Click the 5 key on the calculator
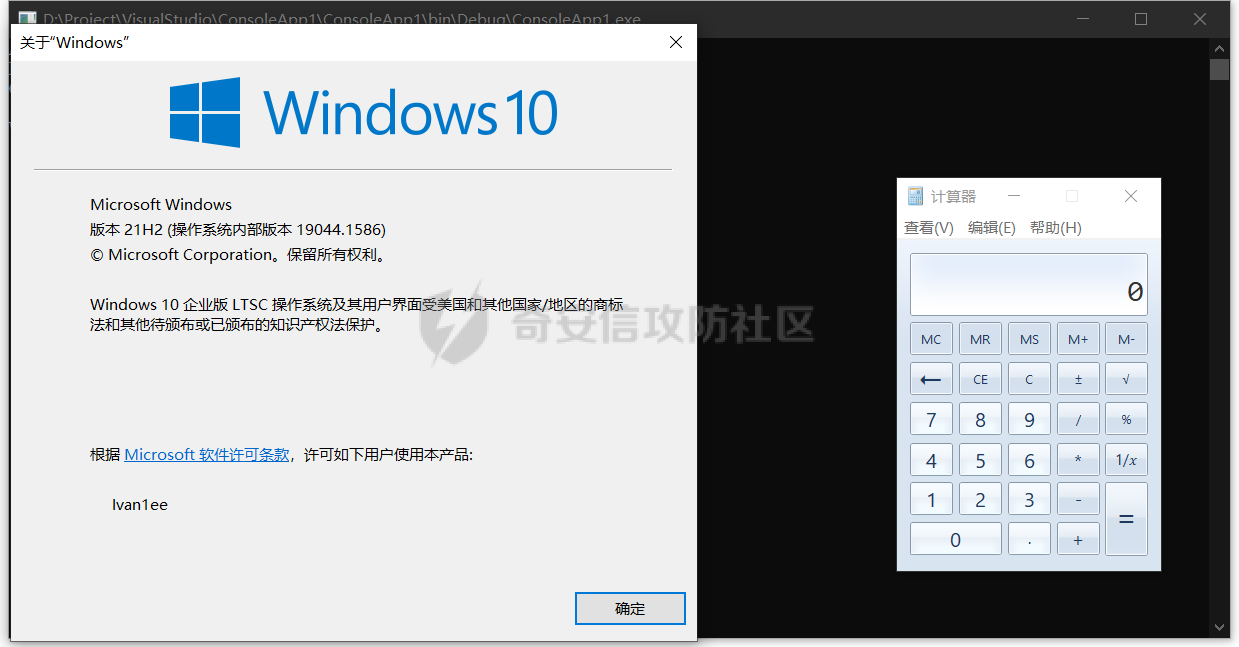Image resolution: width=1239 pixels, height=647 pixels. (x=980, y=460)
